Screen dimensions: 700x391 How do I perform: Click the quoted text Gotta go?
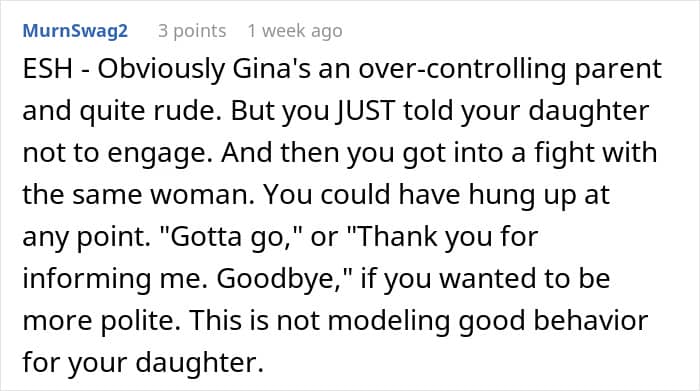point(228,237)
